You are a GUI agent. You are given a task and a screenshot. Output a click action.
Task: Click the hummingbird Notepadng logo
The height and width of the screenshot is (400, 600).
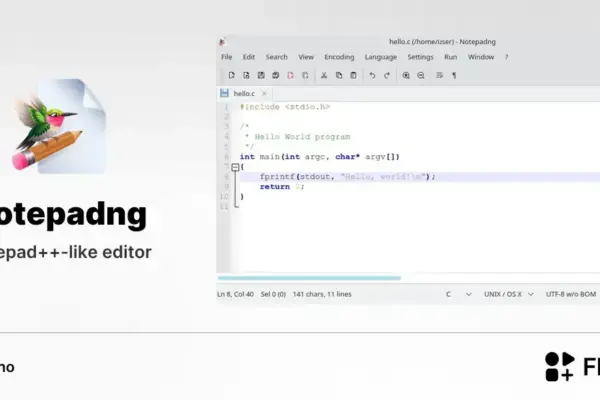(x=58, y=126)
